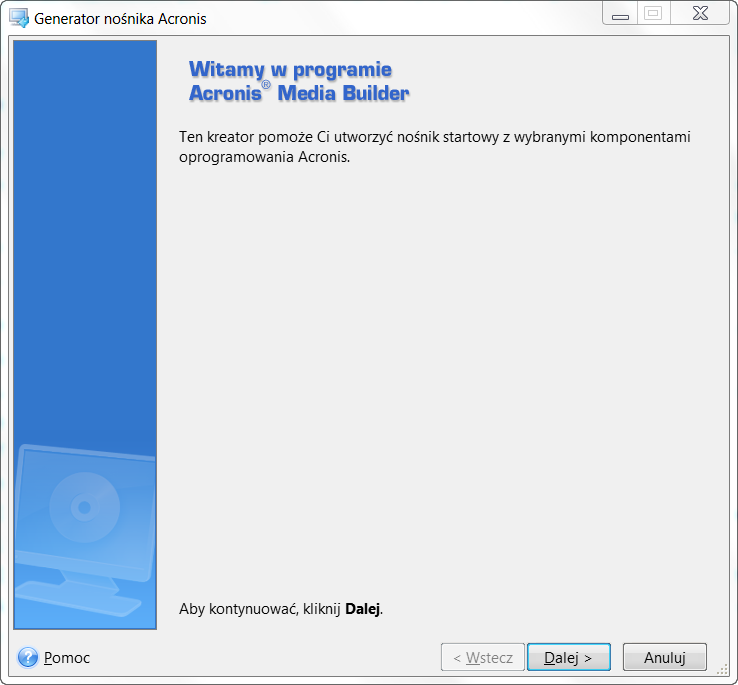
Task: Minimize the Generator nośnika Acronis window
Action: point(620,13)
